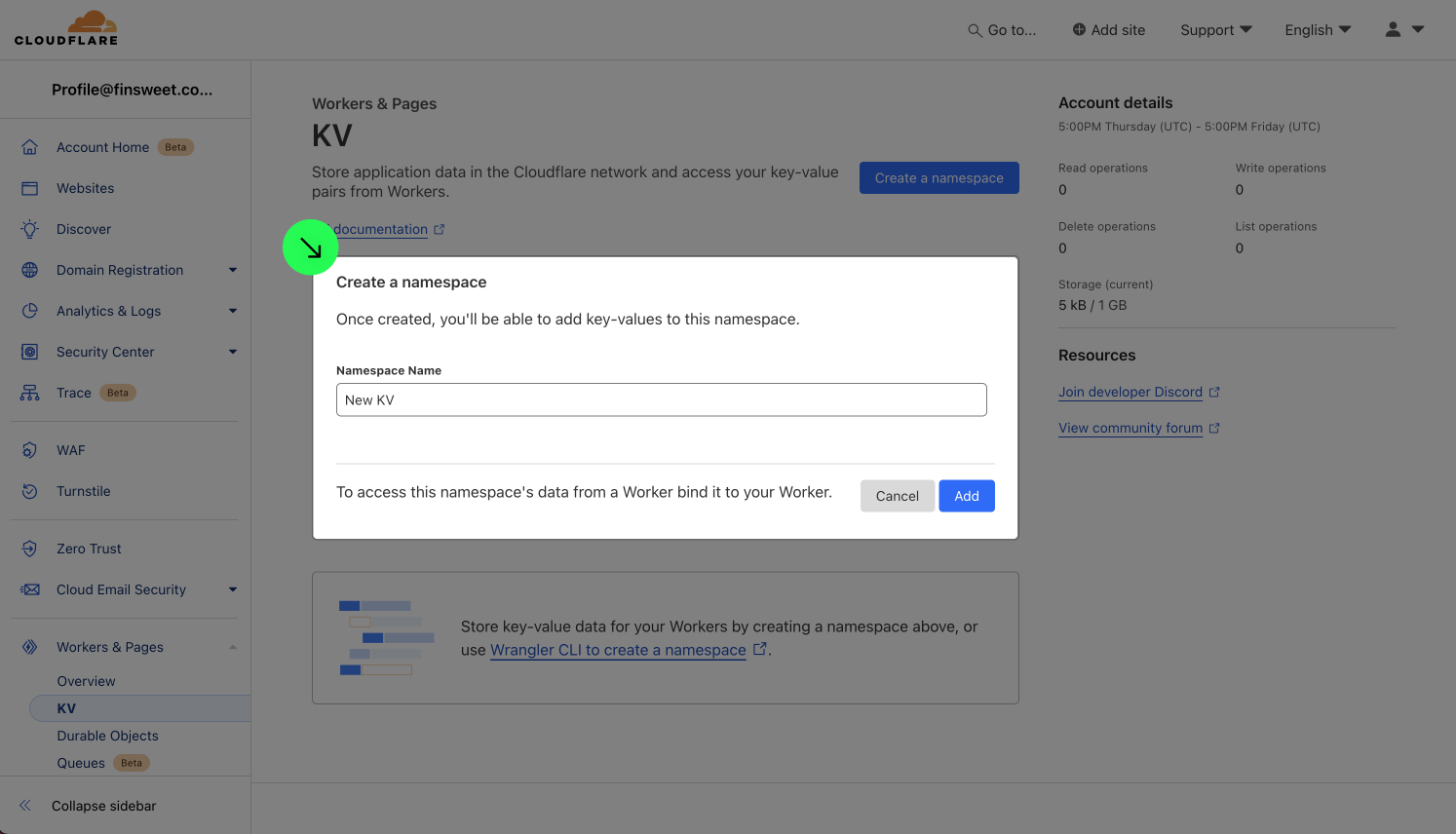The image size is (1456, 834).
Task: Select KV in the sidebar
Action: click(139, 708)
